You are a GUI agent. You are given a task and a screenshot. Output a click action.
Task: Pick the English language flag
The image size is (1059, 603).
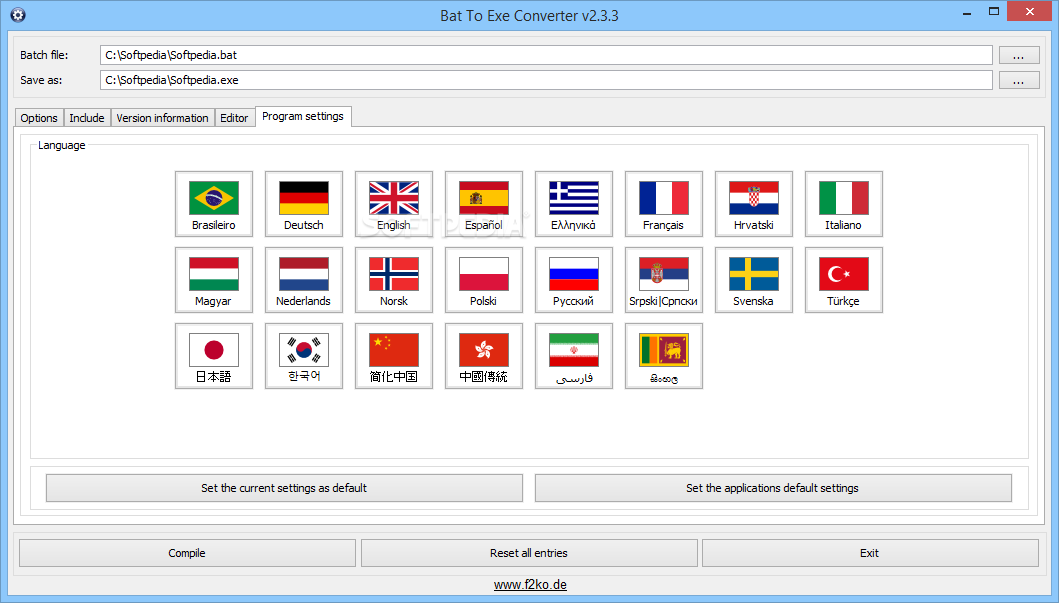(394, 204)
